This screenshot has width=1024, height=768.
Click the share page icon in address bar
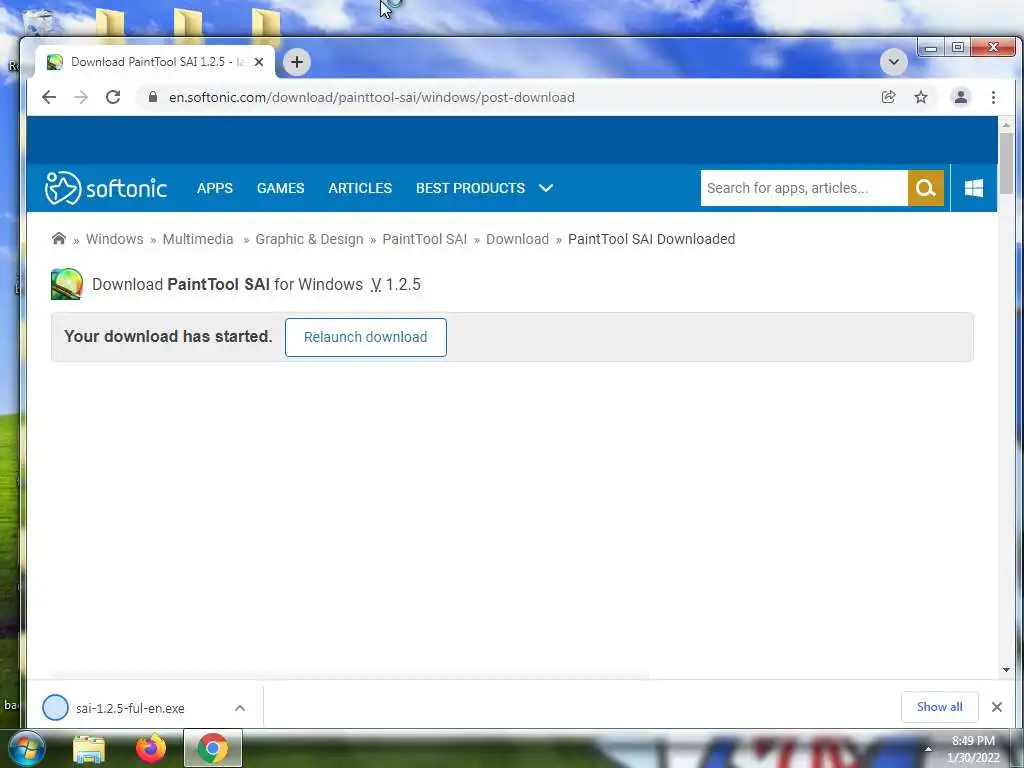click(x=888, y=97)
